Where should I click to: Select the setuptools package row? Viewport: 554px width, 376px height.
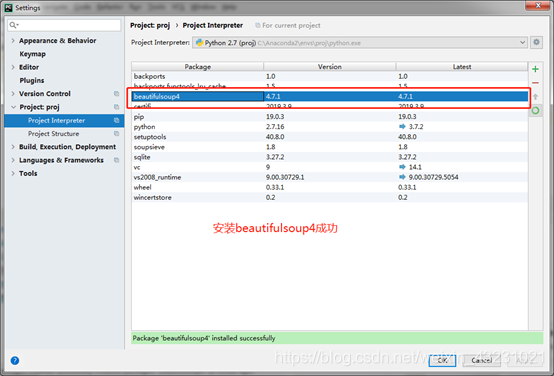click(x=330, y=137)
